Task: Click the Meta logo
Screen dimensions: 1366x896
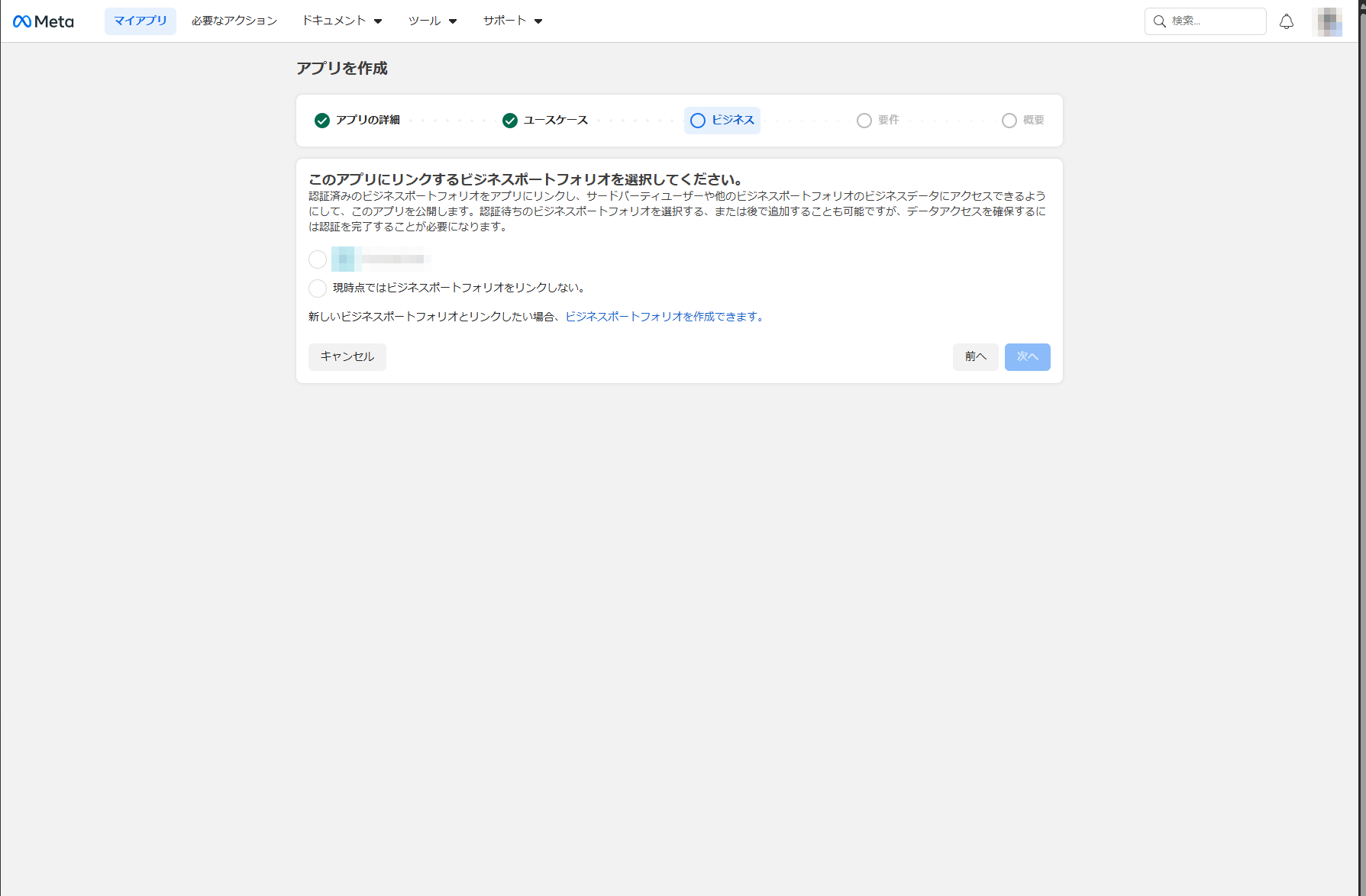Action: pyautogui.click(x=44, y=21)
